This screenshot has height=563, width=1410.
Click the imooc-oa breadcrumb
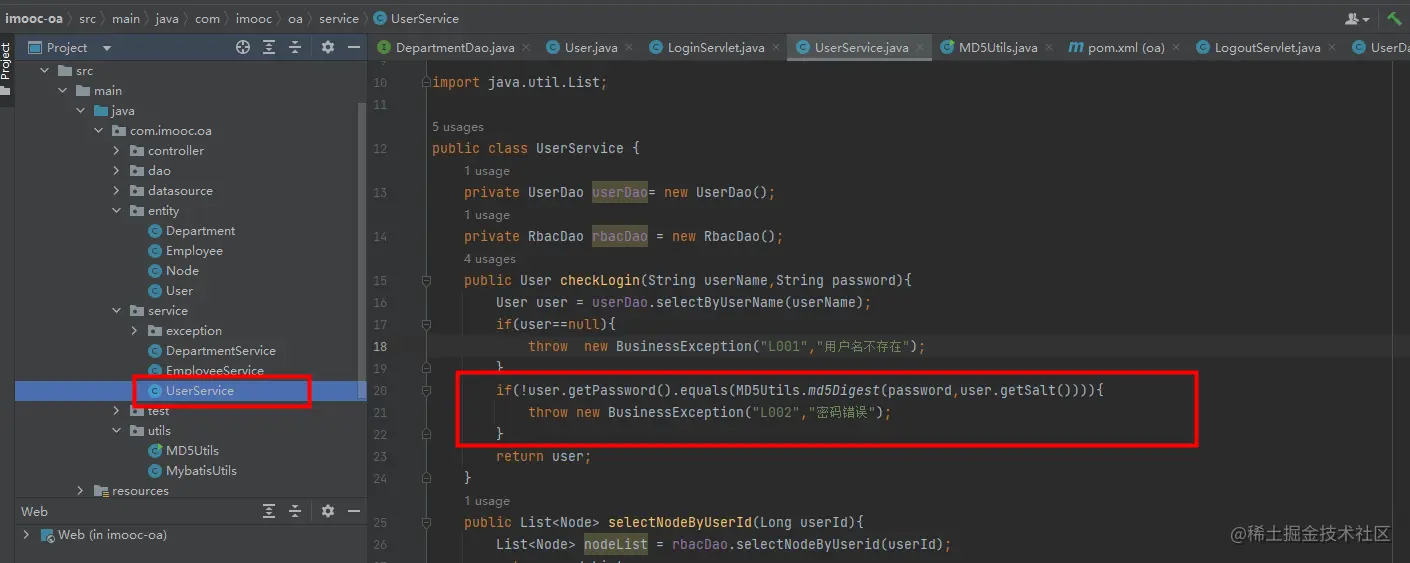(34, 18)
